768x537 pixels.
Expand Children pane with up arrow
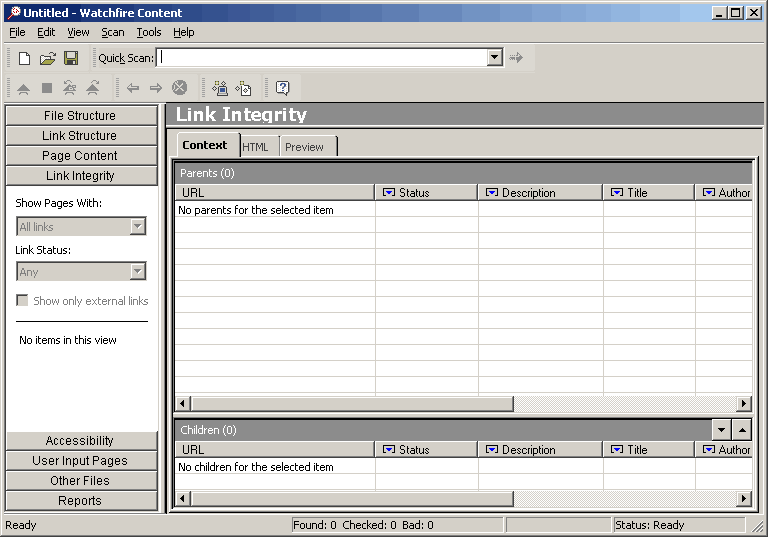[x=742, y=430]
